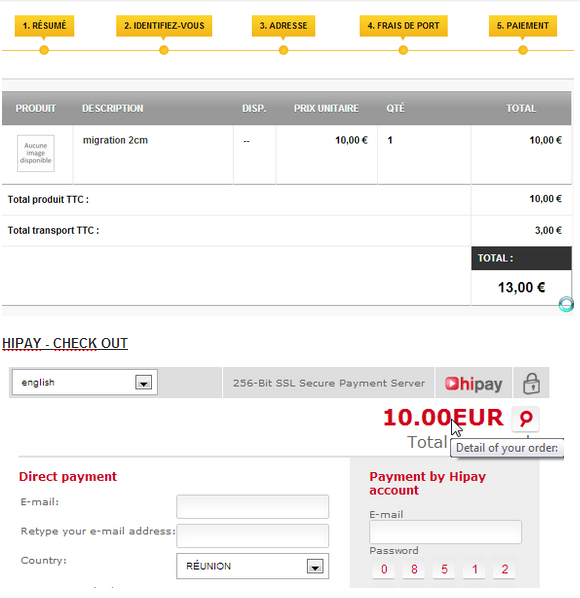580x598 pixels.
Task: Click the SSL padlock icon
Action: tap(532, 383)
